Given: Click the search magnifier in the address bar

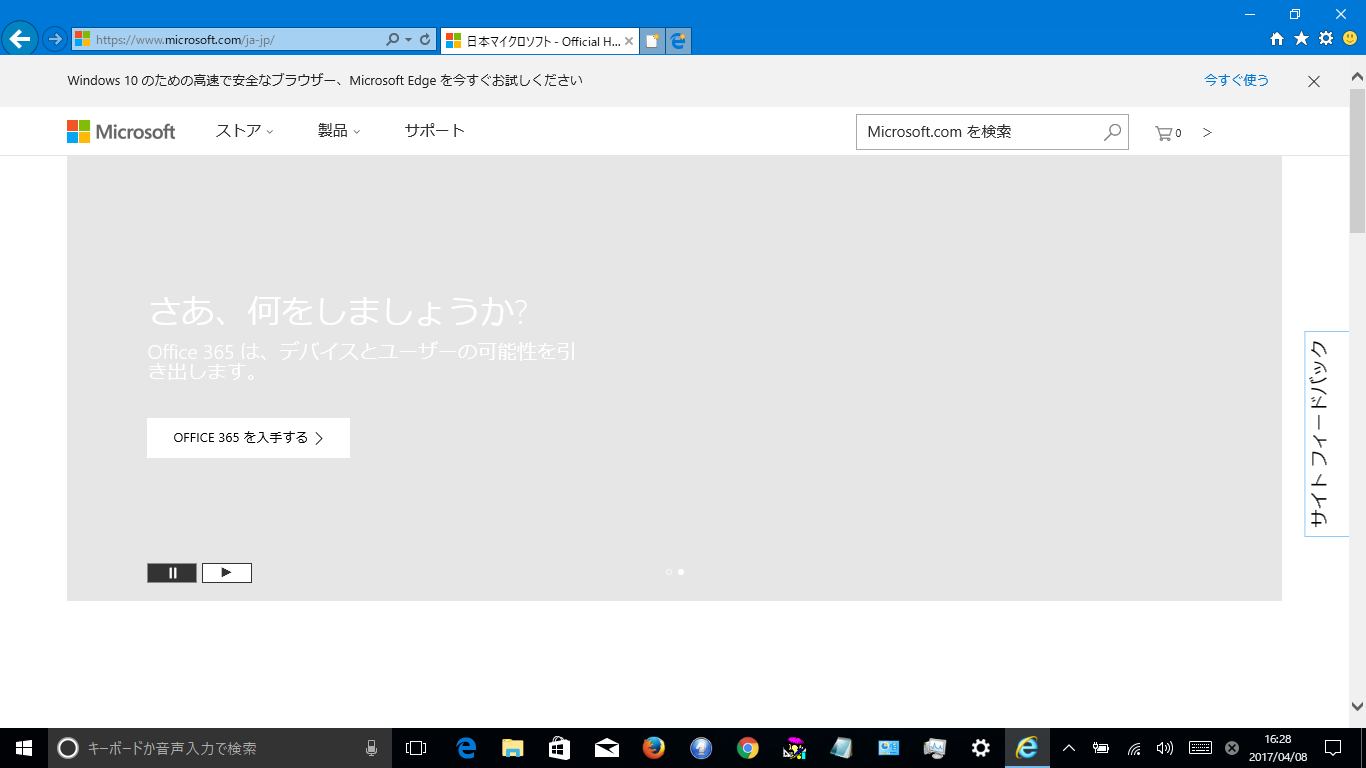Looking at the screenshot, I should (x=393, y=39).
